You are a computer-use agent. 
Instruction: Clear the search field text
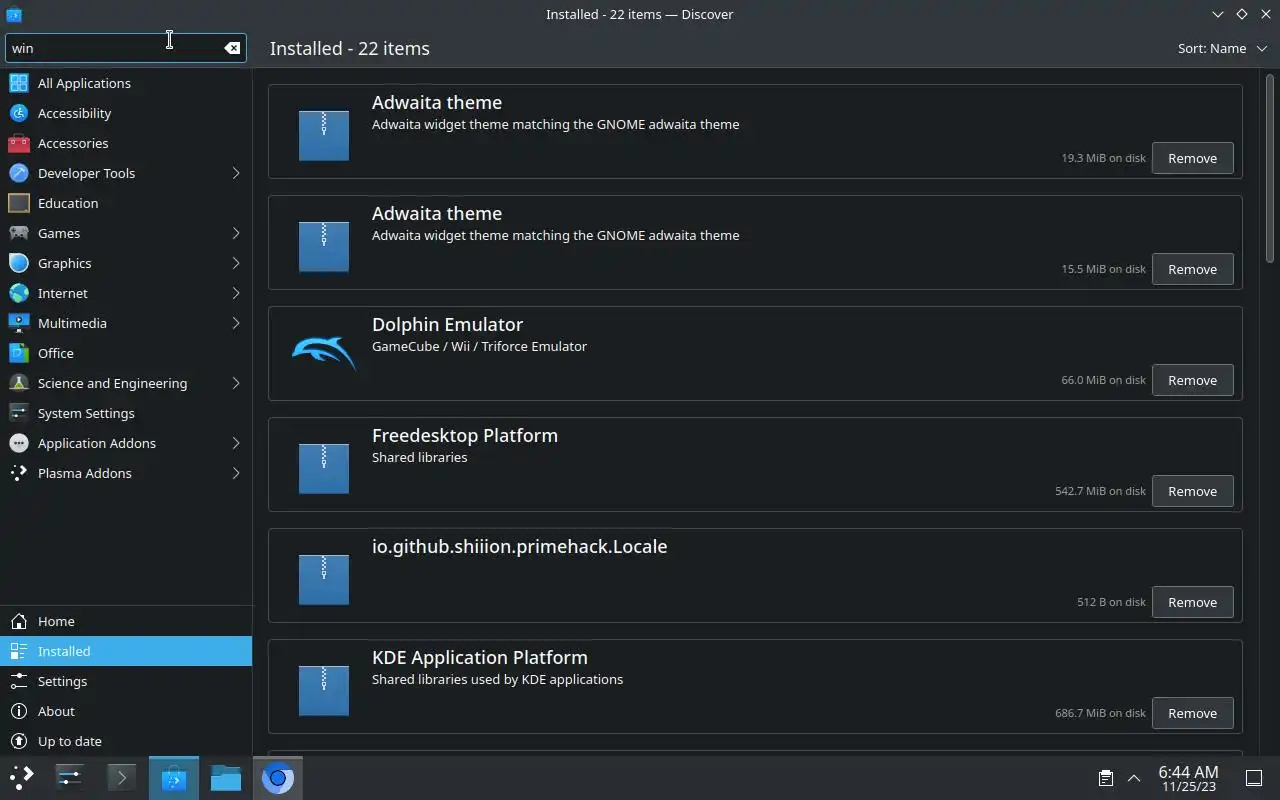pos(232,48)
